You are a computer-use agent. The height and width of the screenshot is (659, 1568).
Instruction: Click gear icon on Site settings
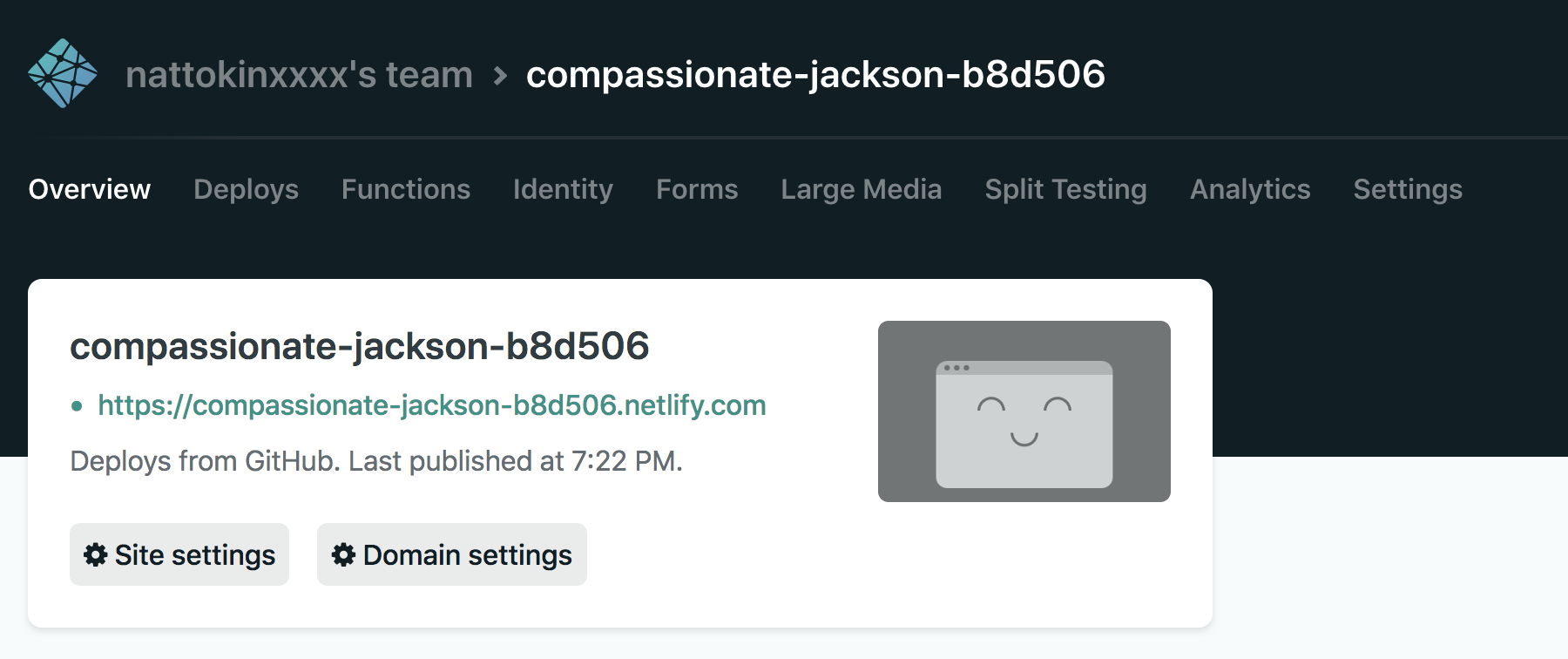point(95,554)
